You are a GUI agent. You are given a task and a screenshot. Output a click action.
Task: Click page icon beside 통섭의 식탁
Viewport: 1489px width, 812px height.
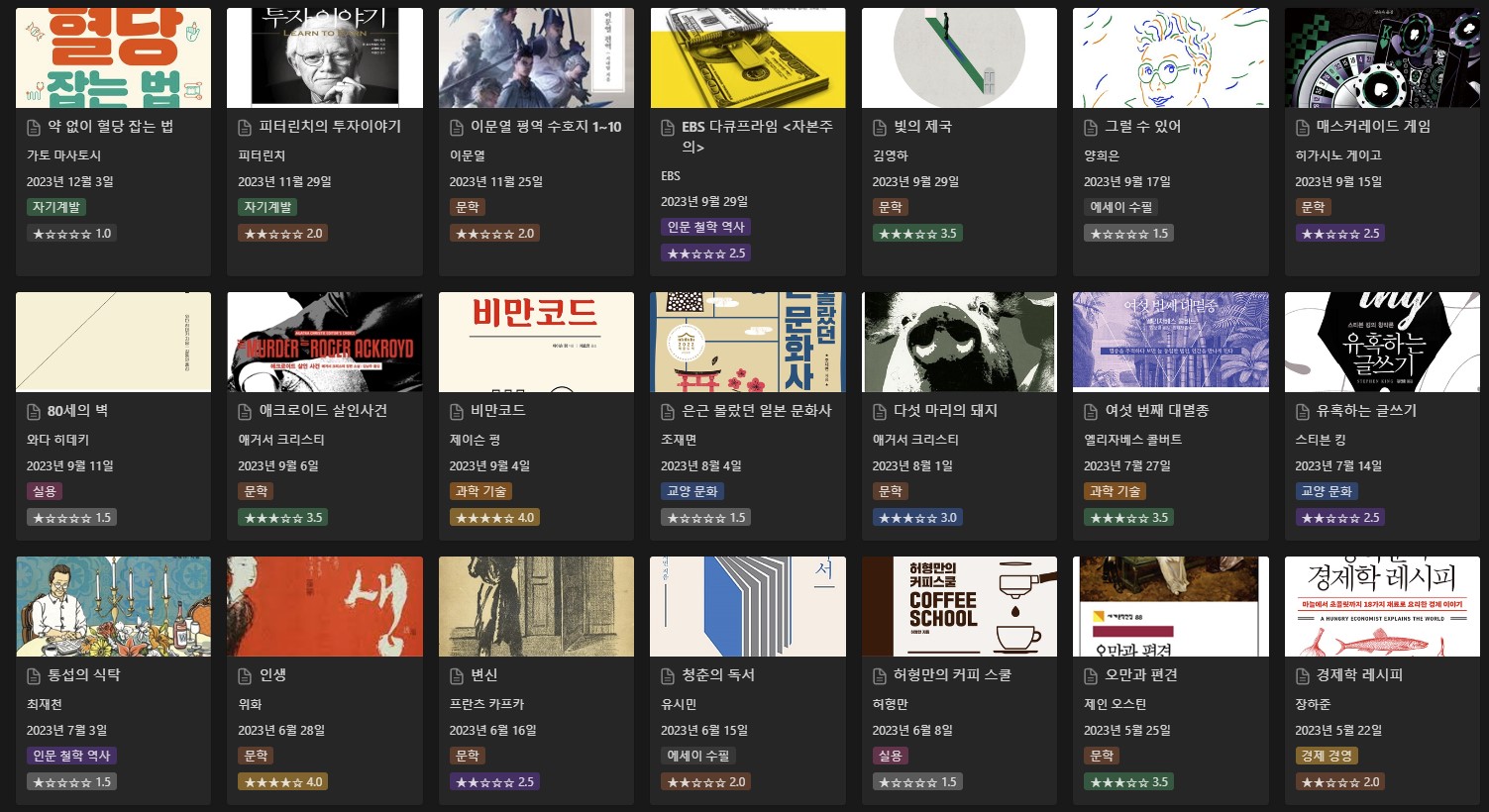[34, 675]
